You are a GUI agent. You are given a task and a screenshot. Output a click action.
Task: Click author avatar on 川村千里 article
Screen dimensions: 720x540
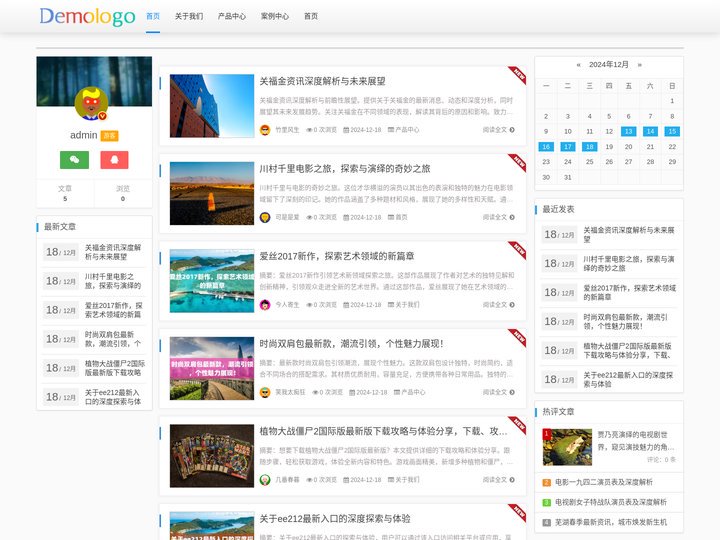[265, 217]
